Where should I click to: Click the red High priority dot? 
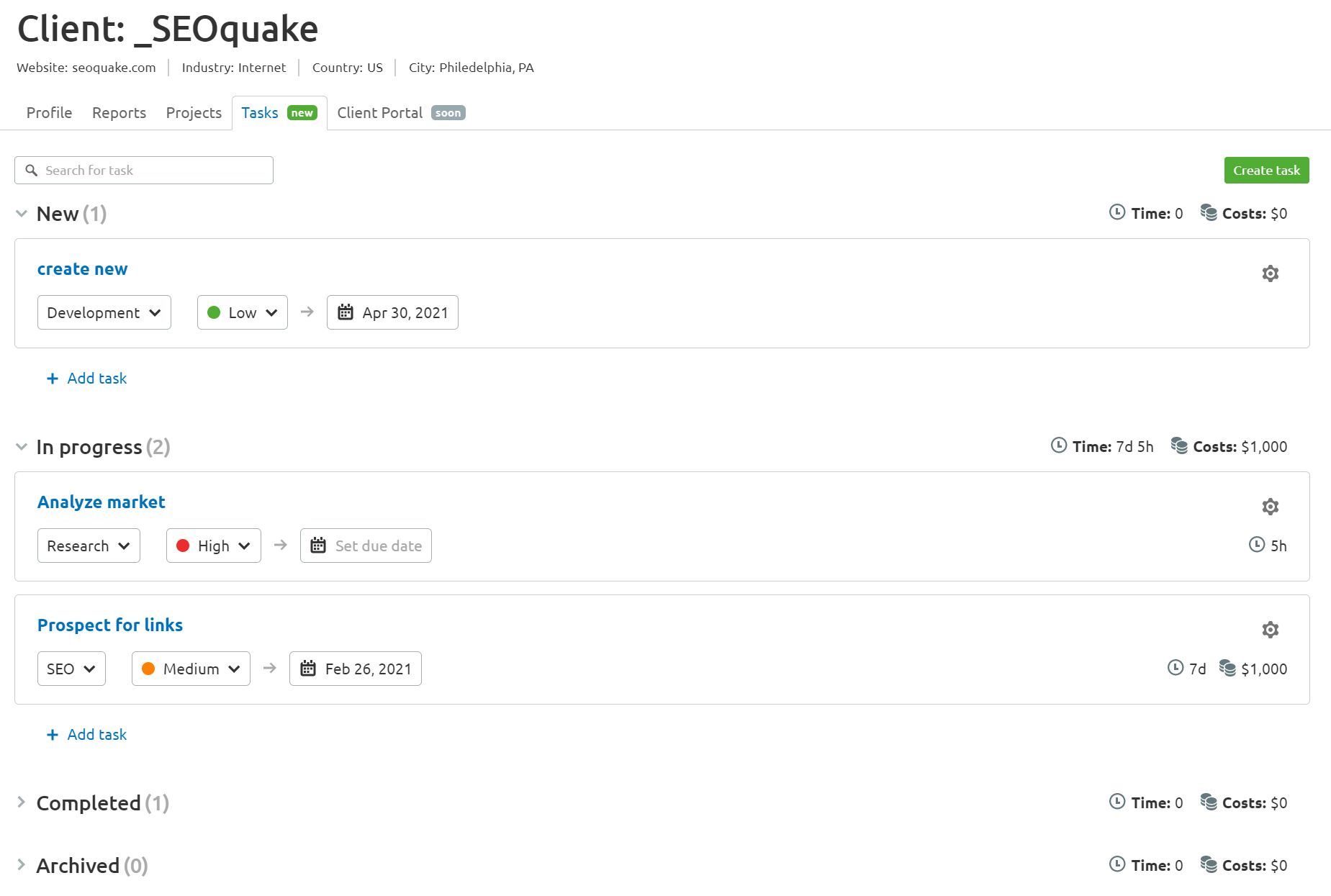[x=184, y=545]
